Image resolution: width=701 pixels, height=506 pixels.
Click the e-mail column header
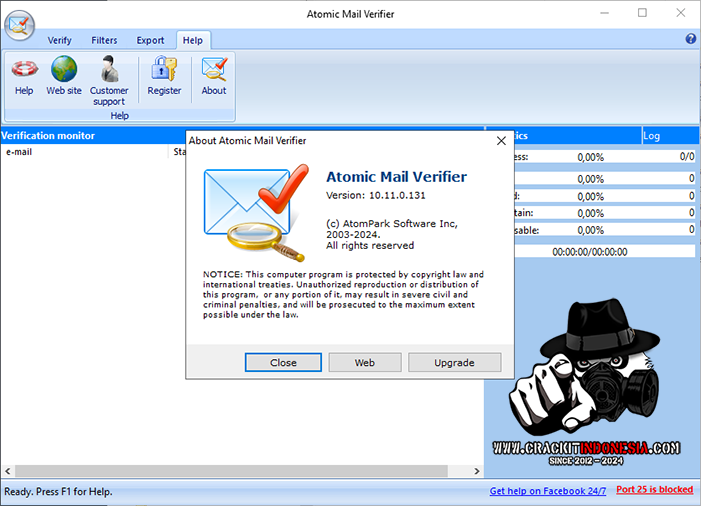point(85,152)
